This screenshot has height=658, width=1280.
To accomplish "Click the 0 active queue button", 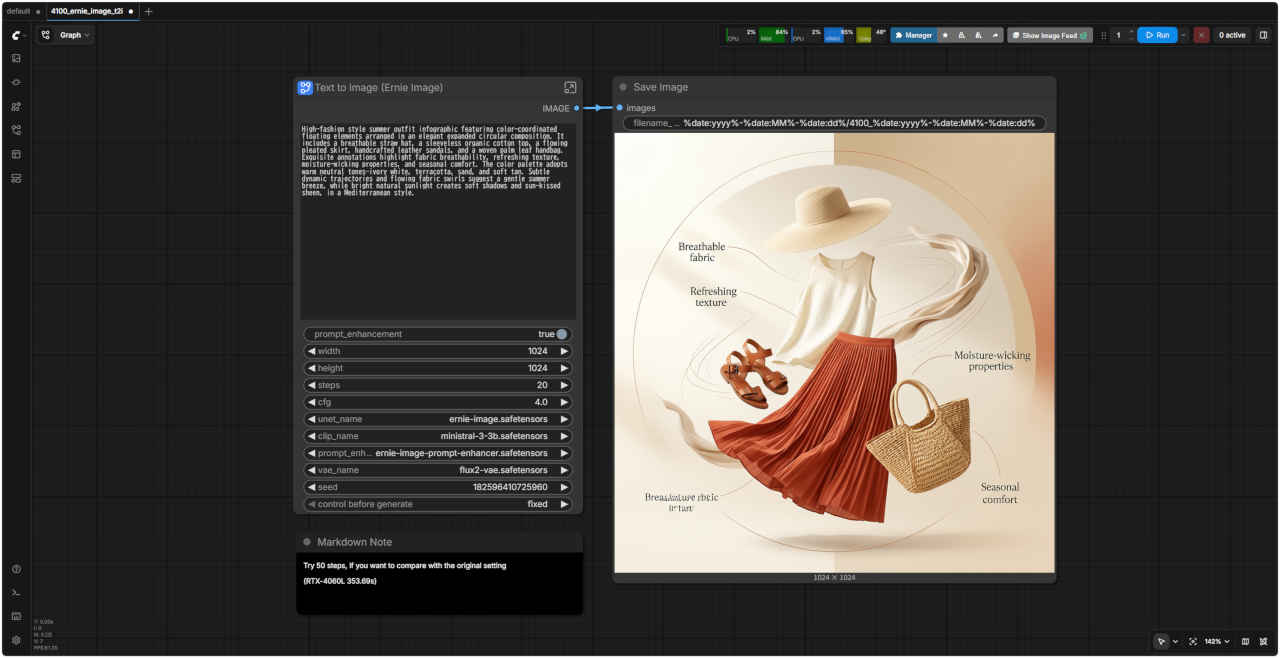I will pyautogui.click(x=1231, y=35).
